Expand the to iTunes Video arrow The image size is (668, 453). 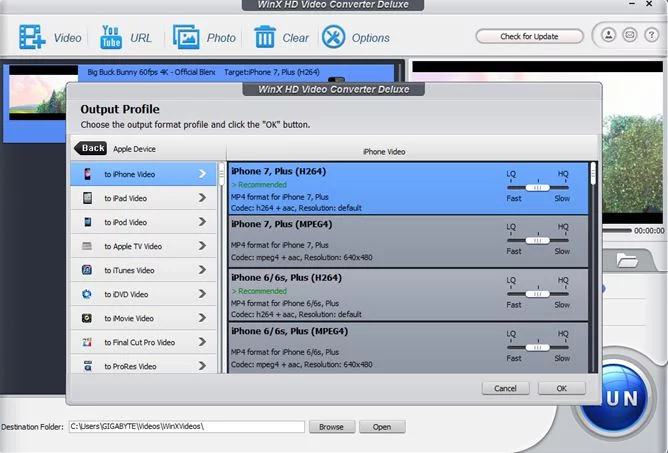[x=202, y=270]
